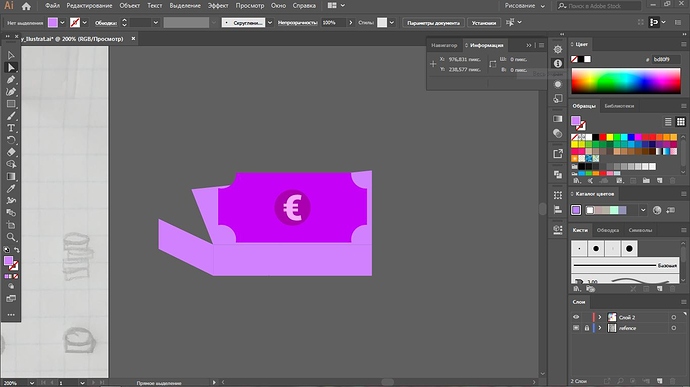690x387 pixels.
Task: Select the Rectangle tool
Action: click(x=11, y=104)
